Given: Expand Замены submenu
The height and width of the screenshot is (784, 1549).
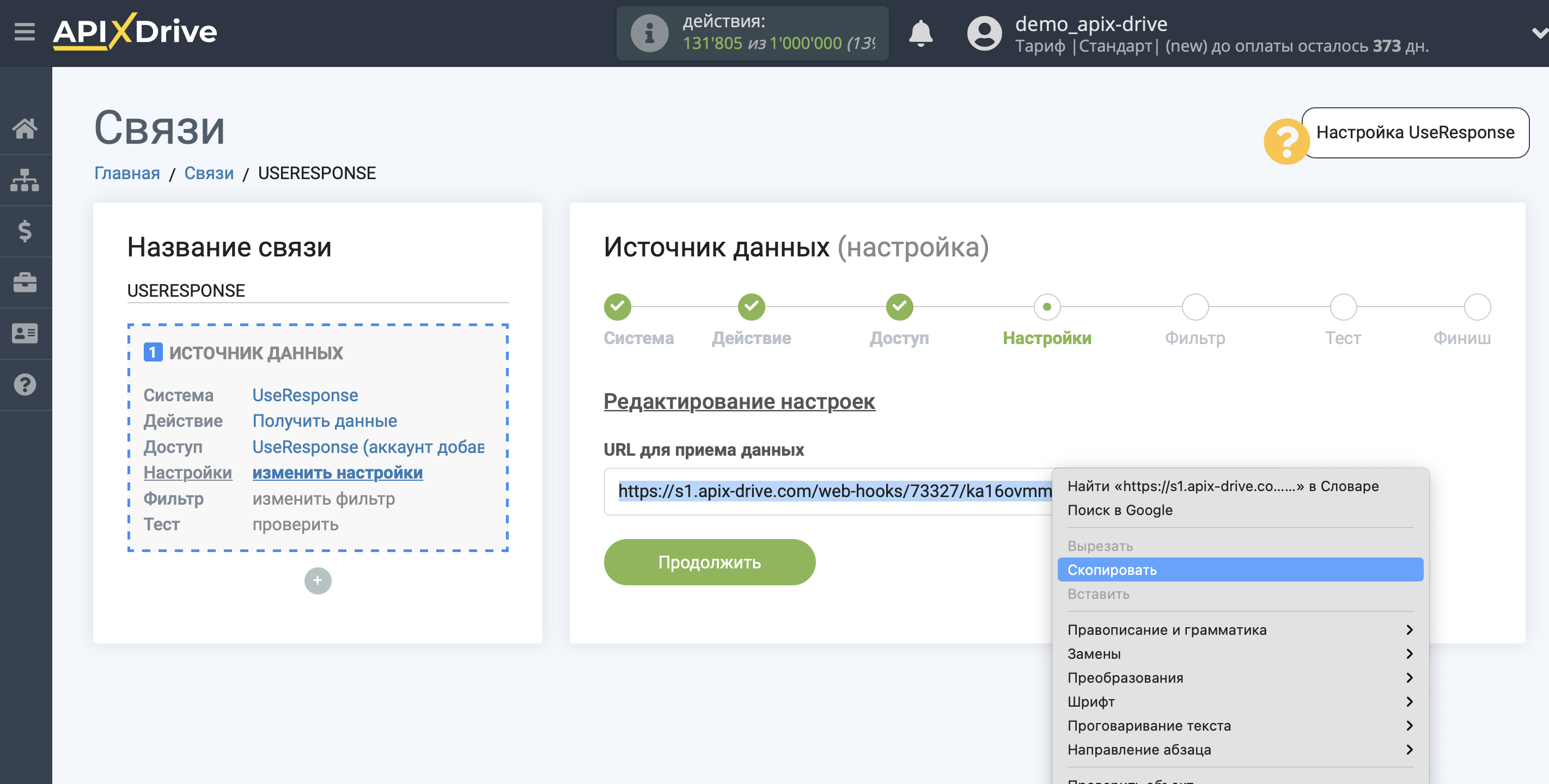Looking at the screenshot, I should click(x=1240, y=654).
